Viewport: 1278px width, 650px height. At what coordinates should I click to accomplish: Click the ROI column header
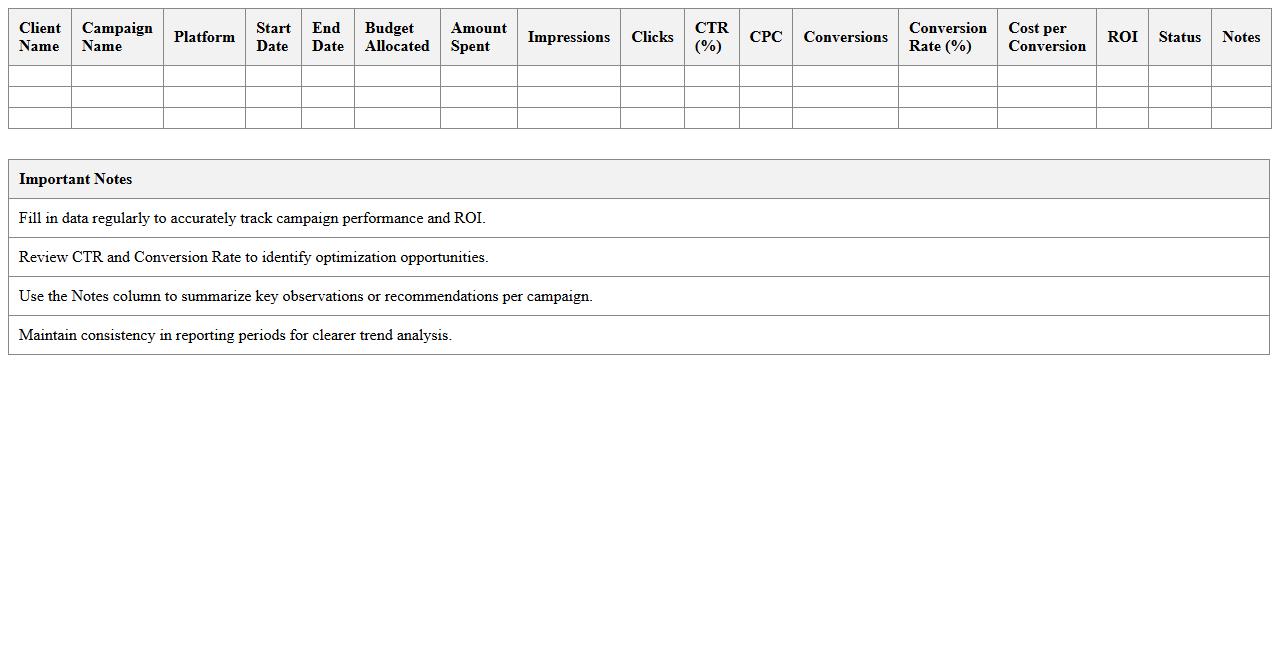[x=1122, y=37]
